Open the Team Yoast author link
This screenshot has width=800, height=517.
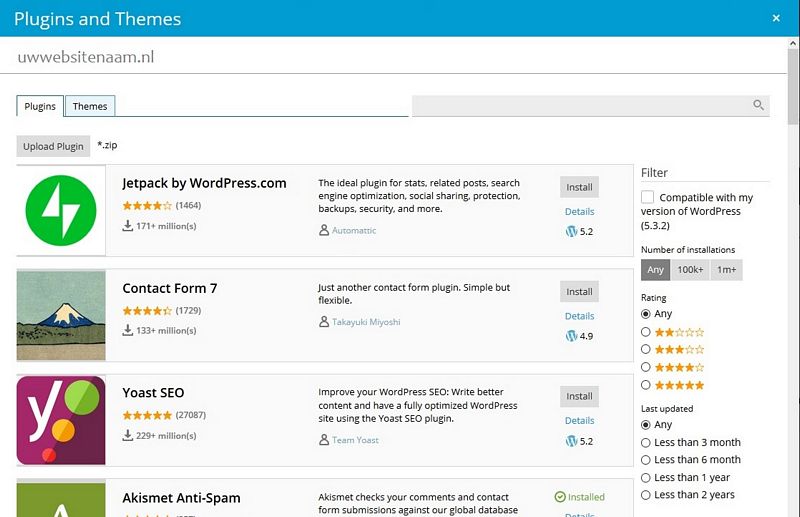pyautogui.click(x=356, y=440)
